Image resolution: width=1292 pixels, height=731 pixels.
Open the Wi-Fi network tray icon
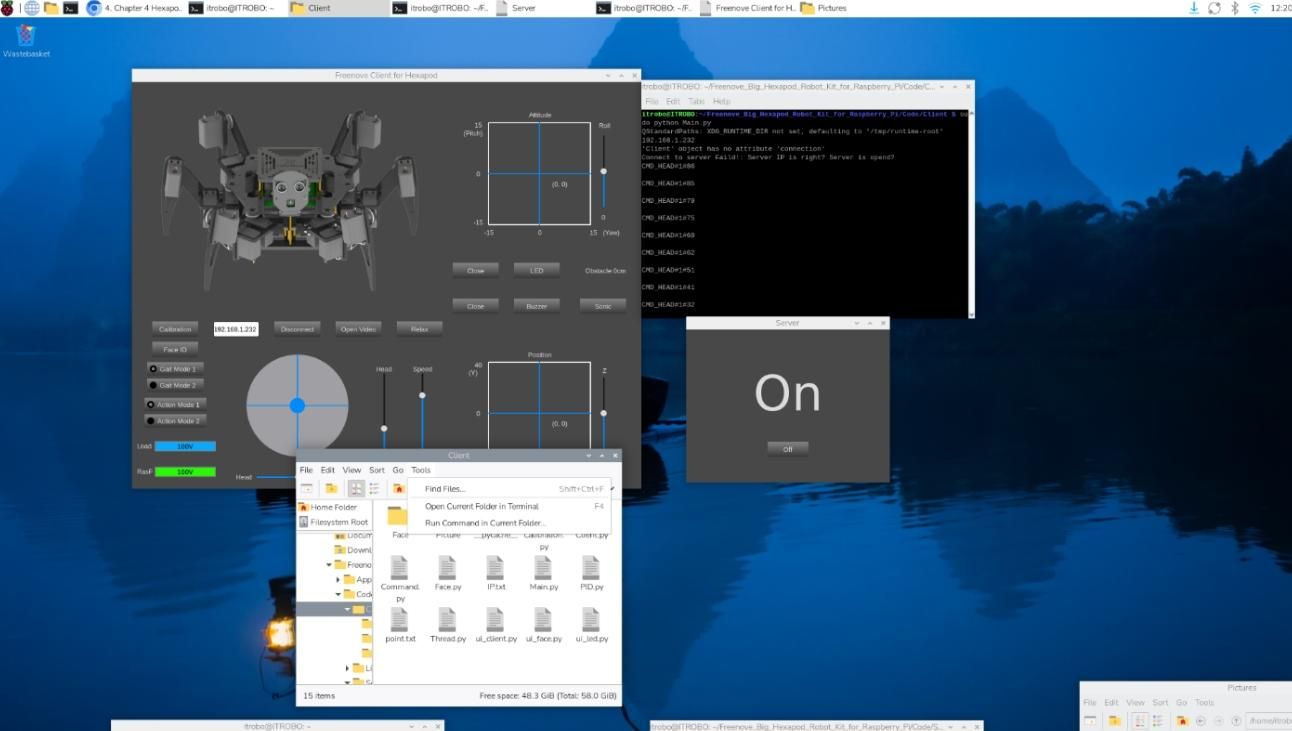click(1255, 8)
